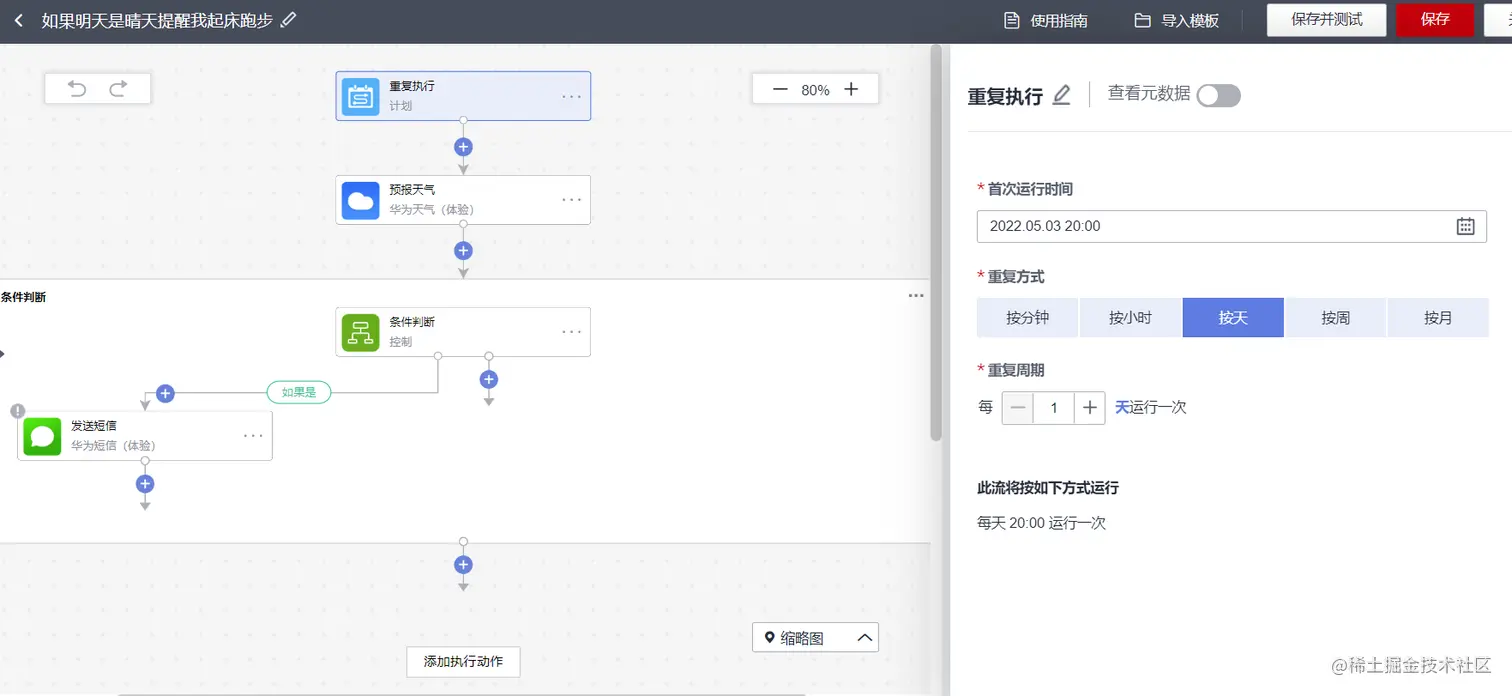The image size is (1512, 696).
Task: Select the green 条件判断 control node icon
Action: pos(361,332)
